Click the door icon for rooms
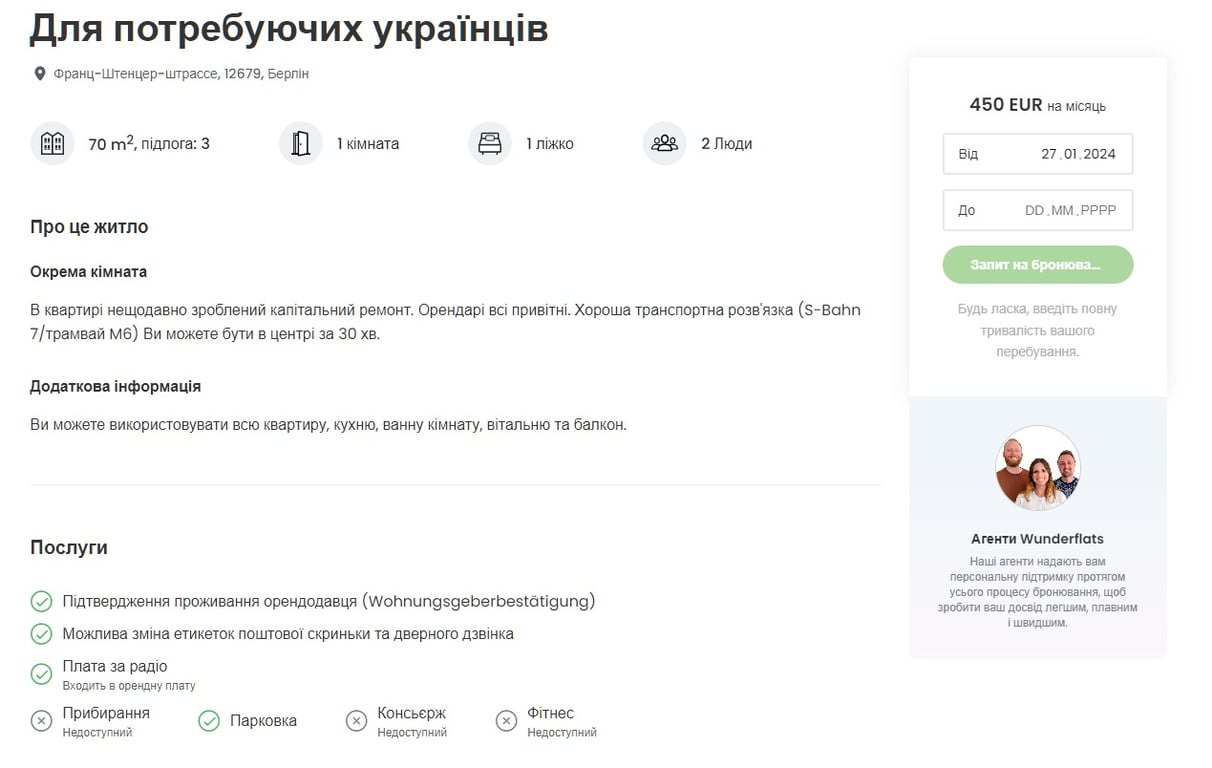Viewport: 1212px width, 768px height. pyautogui.click(x=301, y=143)
